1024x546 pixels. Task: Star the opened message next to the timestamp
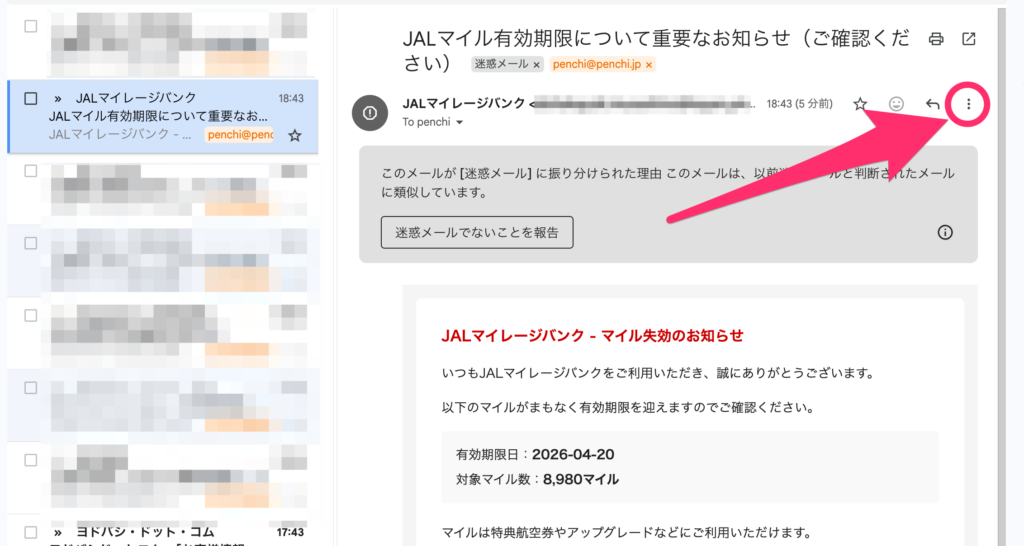tap(860, 104)
